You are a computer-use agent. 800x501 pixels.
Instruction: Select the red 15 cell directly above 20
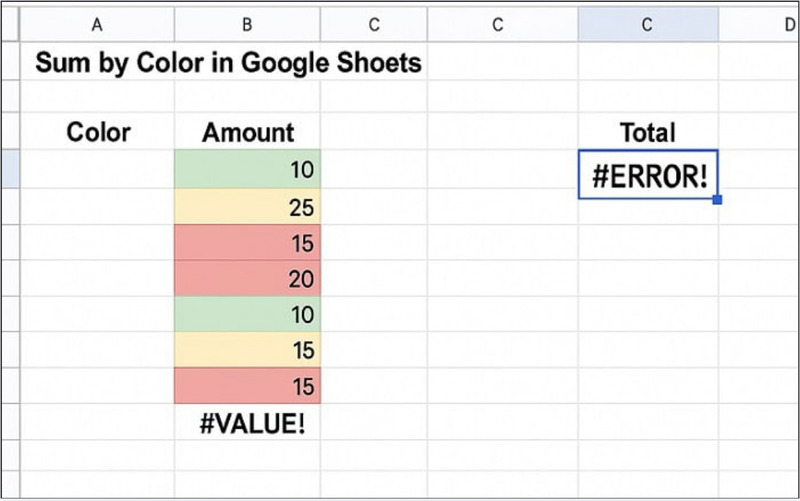247,243
